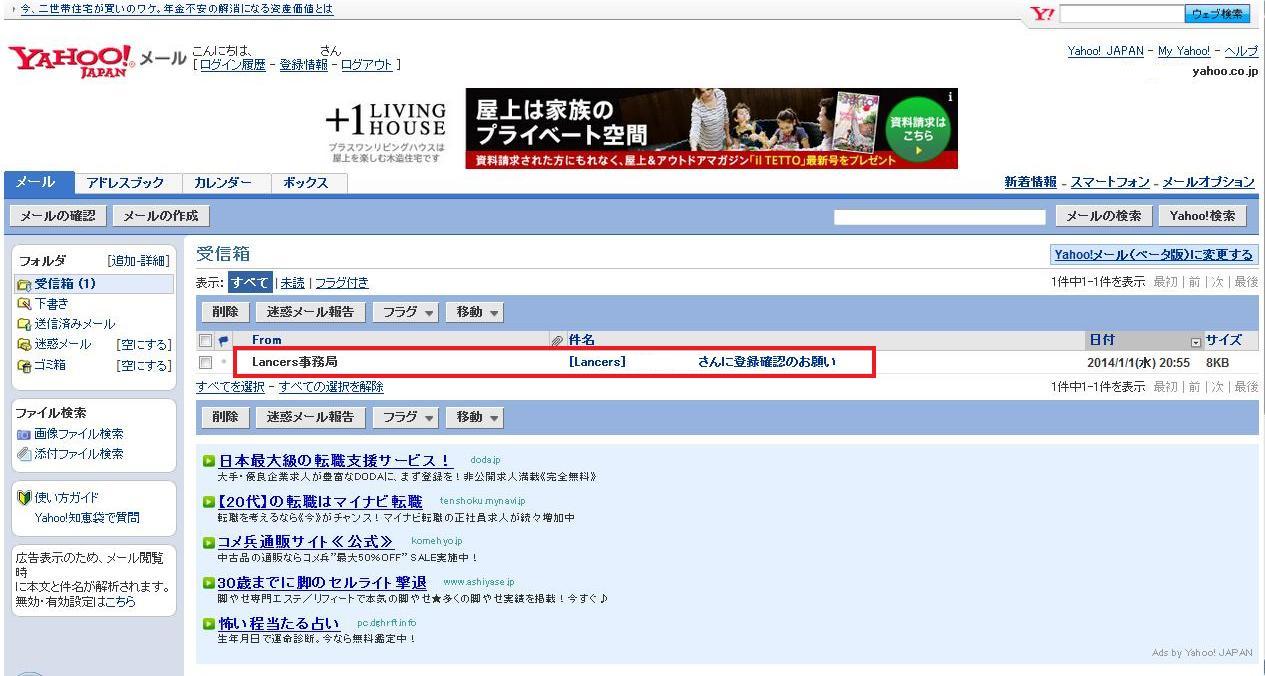Image resolution: width=1265 pixels, height=676 pixels.
Task: Click the メールの作成 compose button
Action: [x=160, y=215]
